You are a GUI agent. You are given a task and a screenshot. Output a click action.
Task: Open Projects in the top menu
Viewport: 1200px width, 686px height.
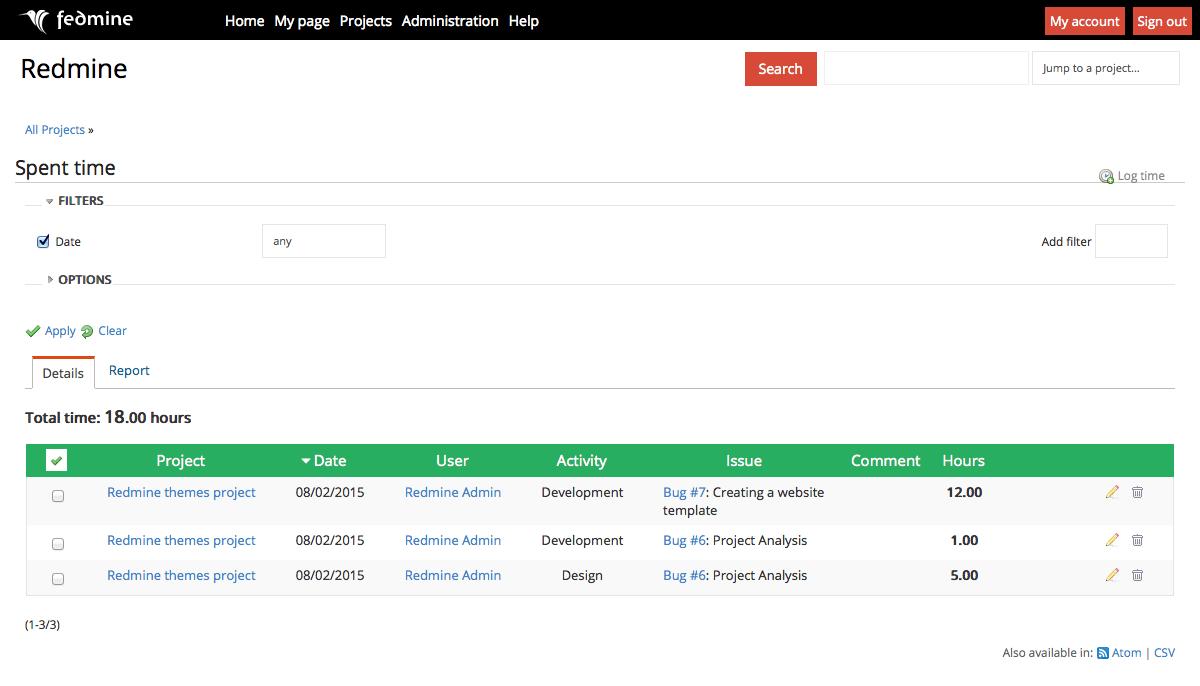pos(366,21)
